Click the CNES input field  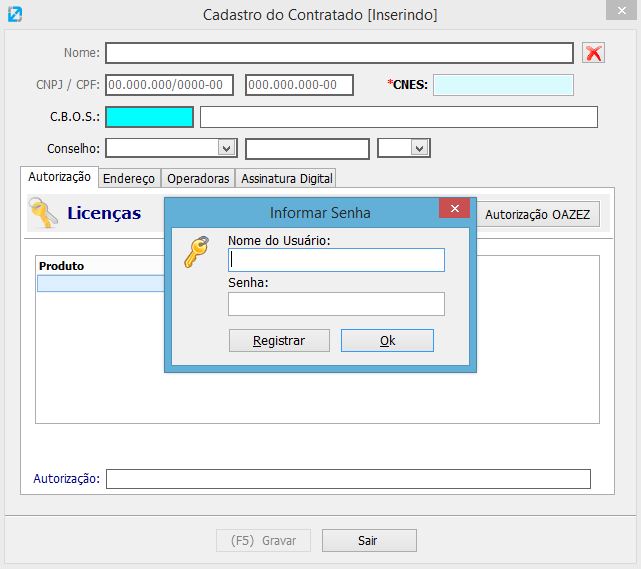click(x=503, y=85)
